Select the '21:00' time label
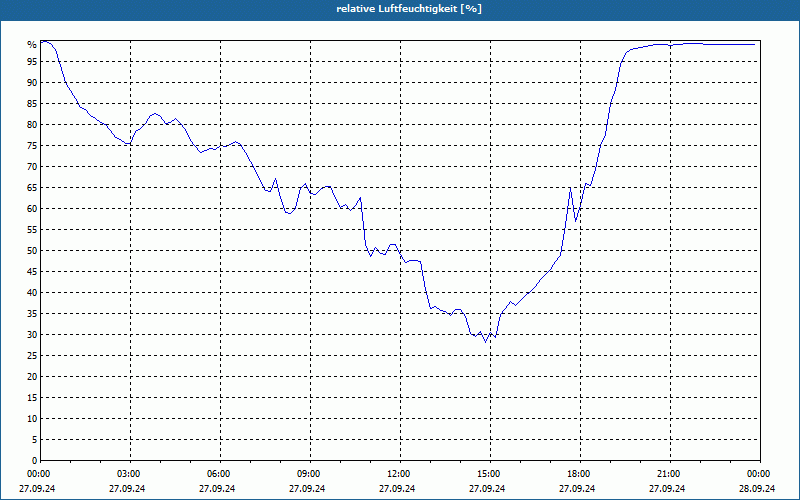 click(x=667, y=474)
